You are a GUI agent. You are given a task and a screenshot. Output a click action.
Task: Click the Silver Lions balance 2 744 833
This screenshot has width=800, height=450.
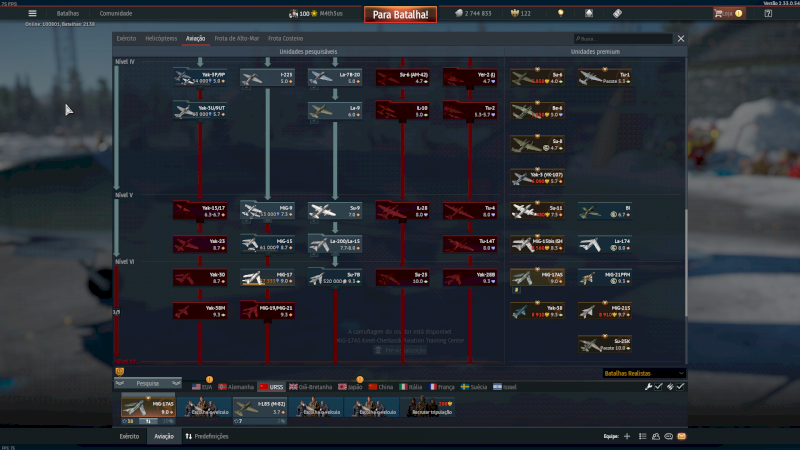pyautogui.click(x=473, y=13)
